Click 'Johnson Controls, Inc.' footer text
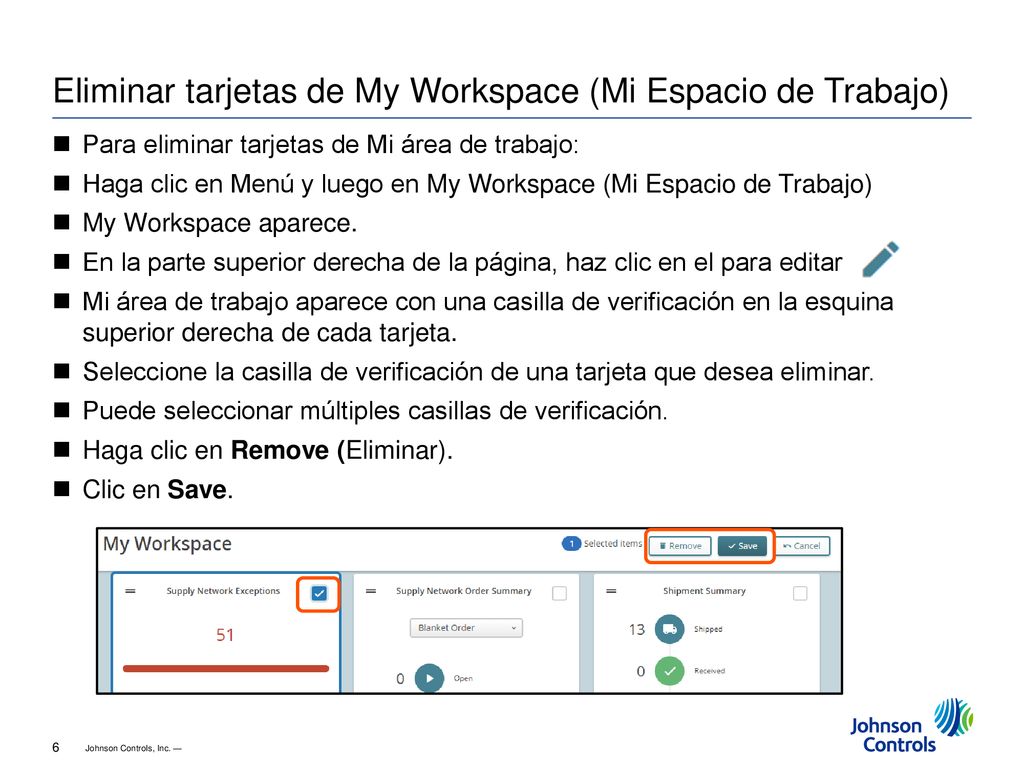Screen dimensions: 1024x768 click(x=133, y=748)
